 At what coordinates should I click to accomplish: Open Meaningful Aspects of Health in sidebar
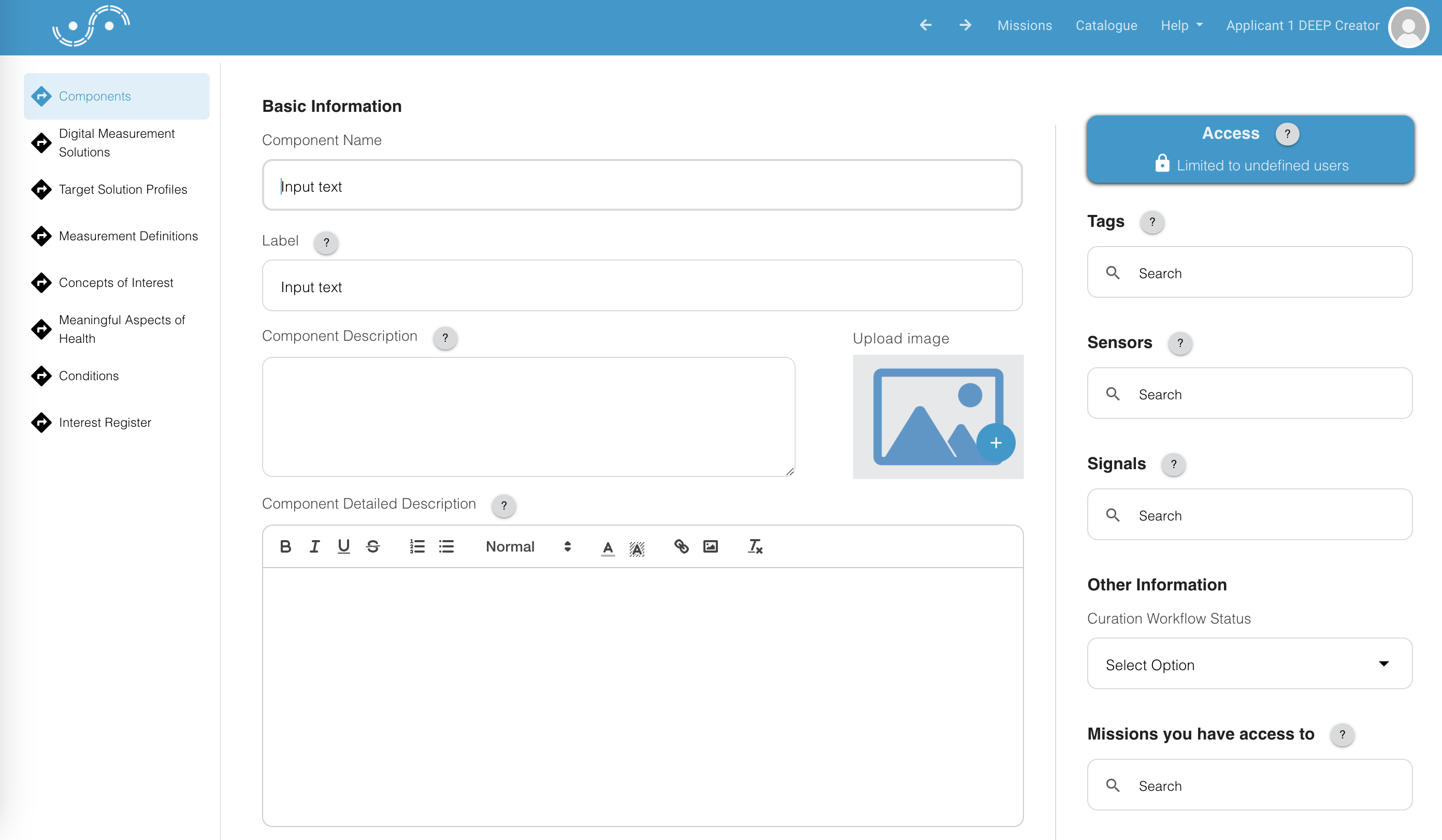pos(117,329)
